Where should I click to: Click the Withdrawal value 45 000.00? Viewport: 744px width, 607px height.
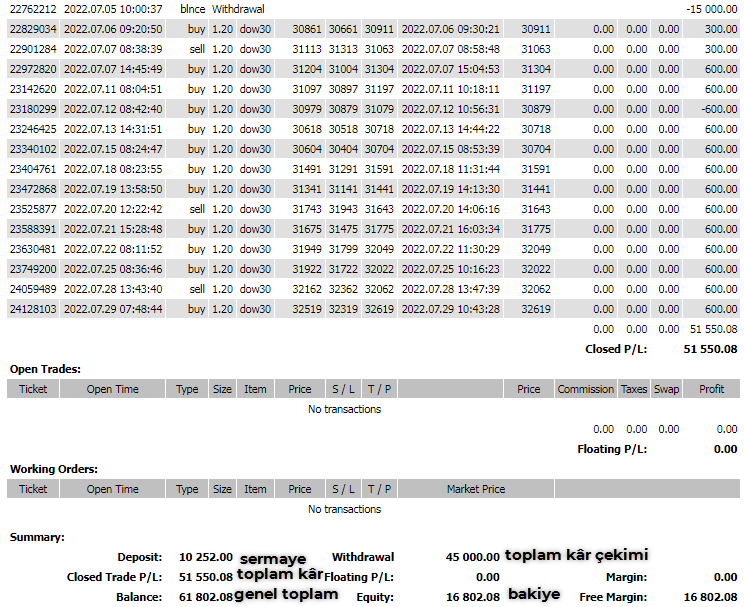[x=473, y=557]
